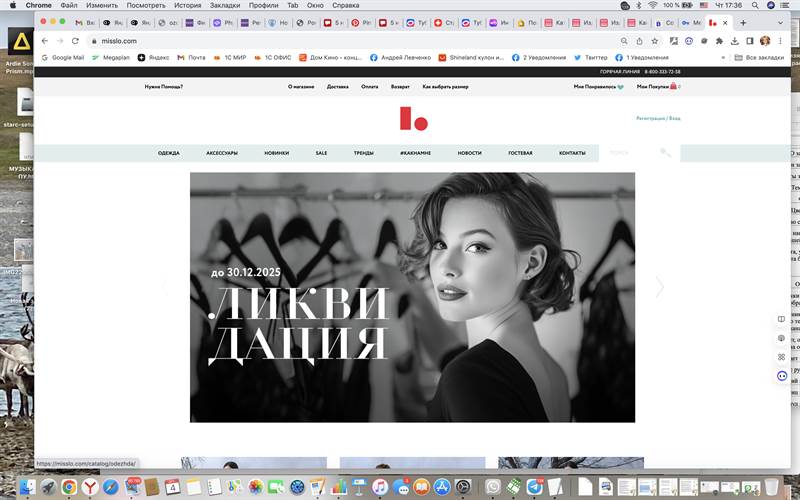This screenshot has width=800, height=500.
Task: Reload the page with Chrome's refresh button
Action: (76, 41)
